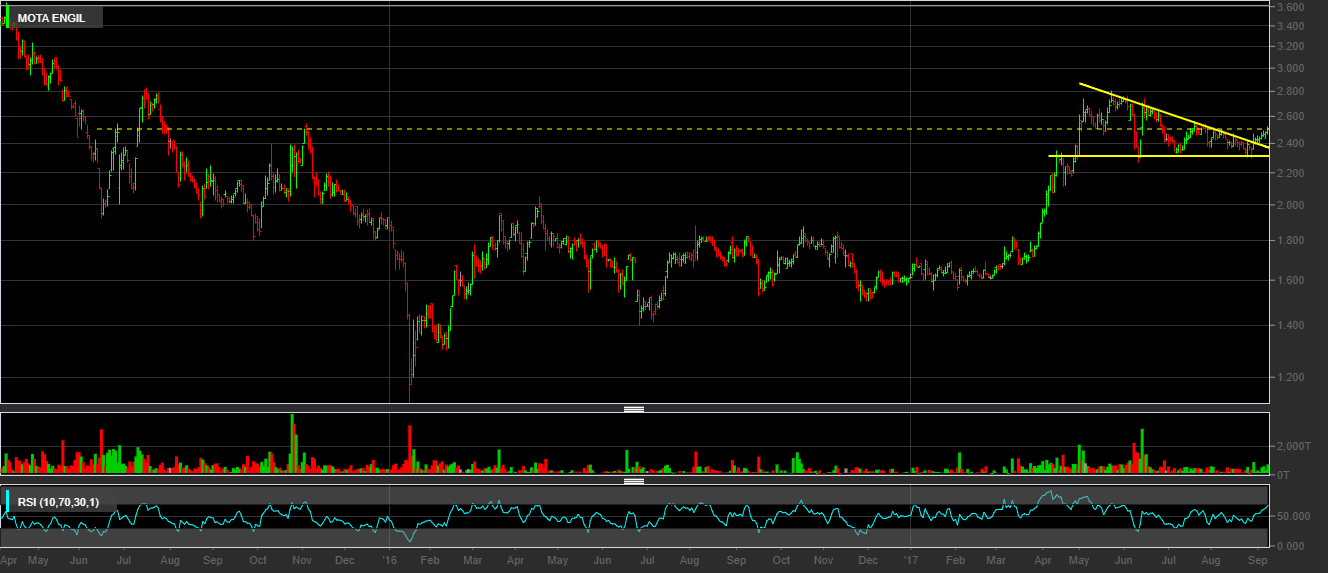
Task: Grab the divider handle between volume and RSI panes
Action: 634,481
